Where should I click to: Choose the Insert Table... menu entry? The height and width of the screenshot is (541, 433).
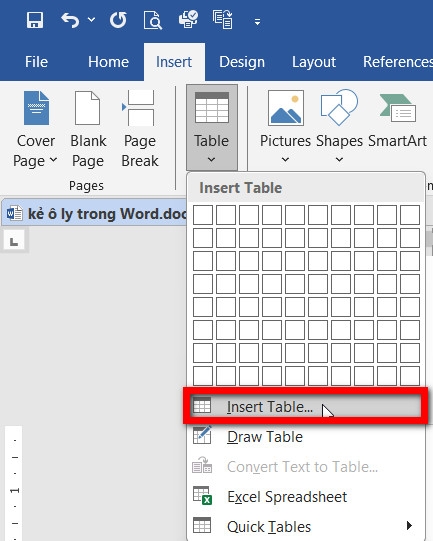click(306, 406)
